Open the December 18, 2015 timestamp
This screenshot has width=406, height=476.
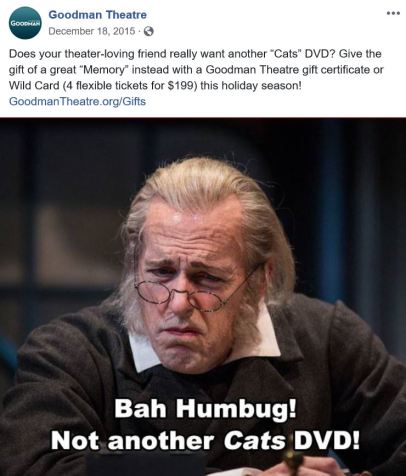pyautogui.click(x=92, y=31)
